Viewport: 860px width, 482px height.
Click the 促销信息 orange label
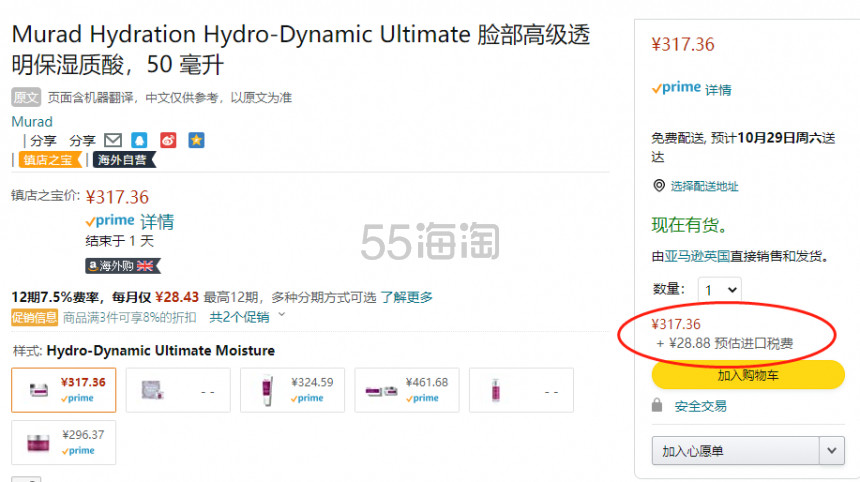(x=34, y=317)
